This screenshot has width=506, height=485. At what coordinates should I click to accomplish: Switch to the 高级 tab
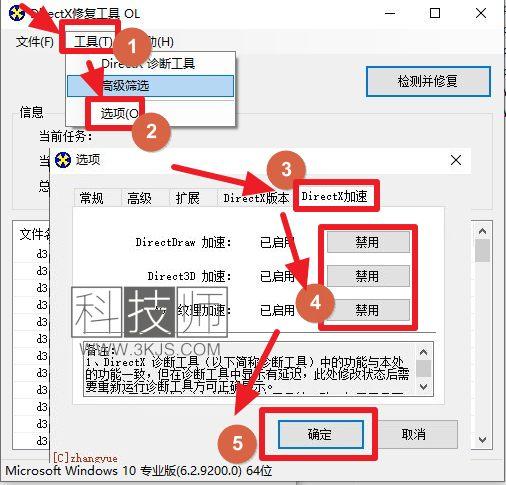(139, 198)
